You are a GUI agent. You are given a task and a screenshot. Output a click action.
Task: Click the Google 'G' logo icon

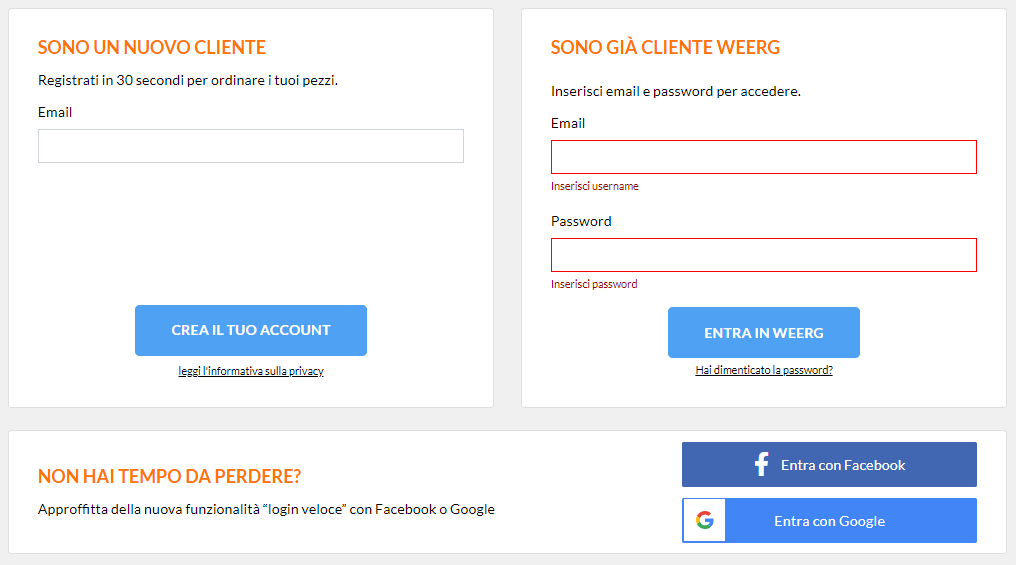click(x=704, y=520)
